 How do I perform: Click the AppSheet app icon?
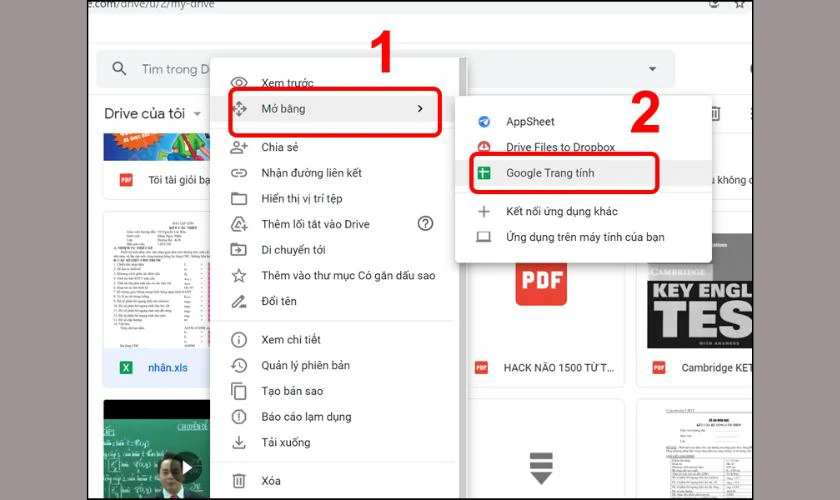[x=484, y=122]
